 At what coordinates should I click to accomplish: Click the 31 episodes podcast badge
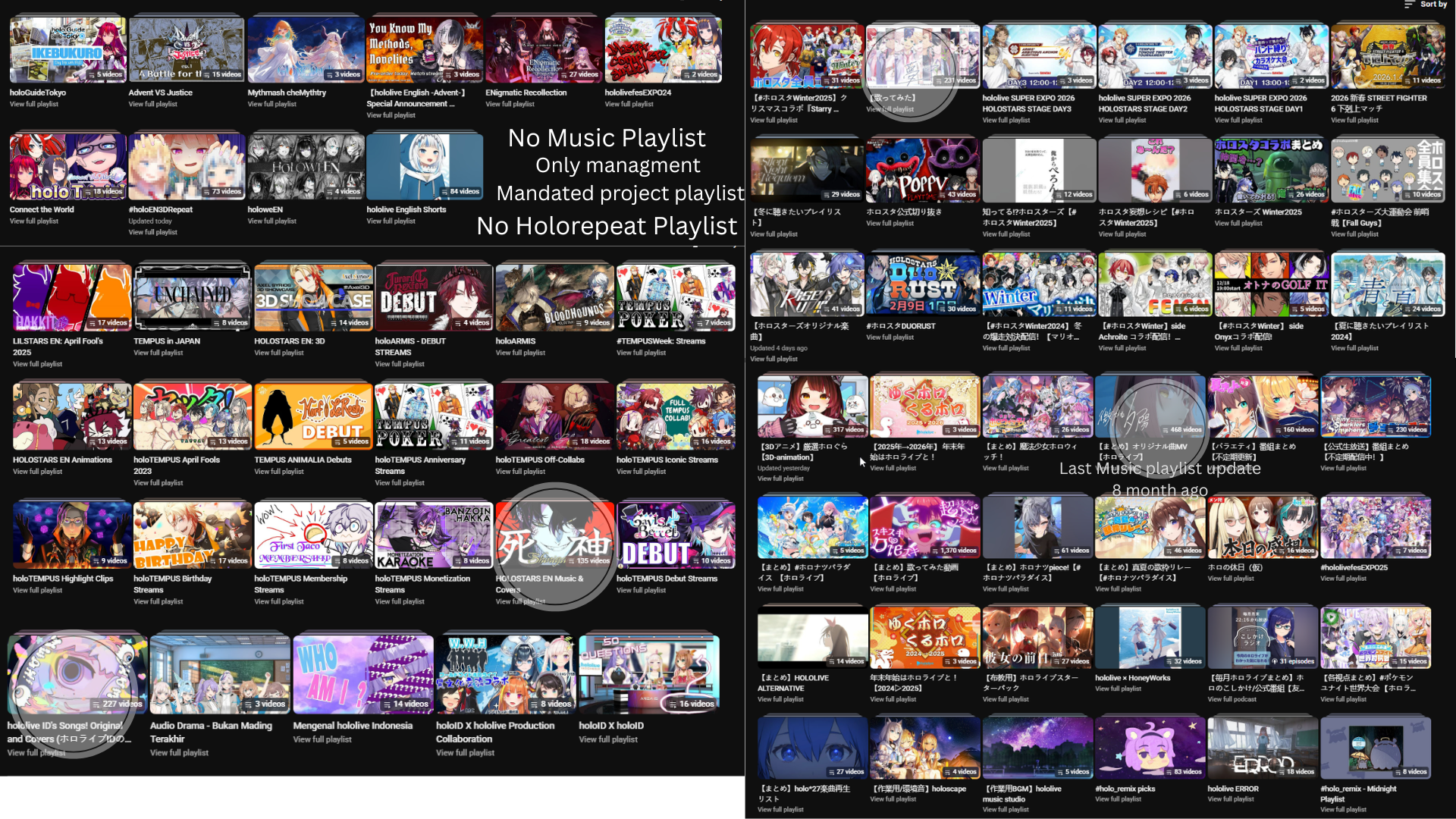pyautogui.click(x=1293, y=661)
